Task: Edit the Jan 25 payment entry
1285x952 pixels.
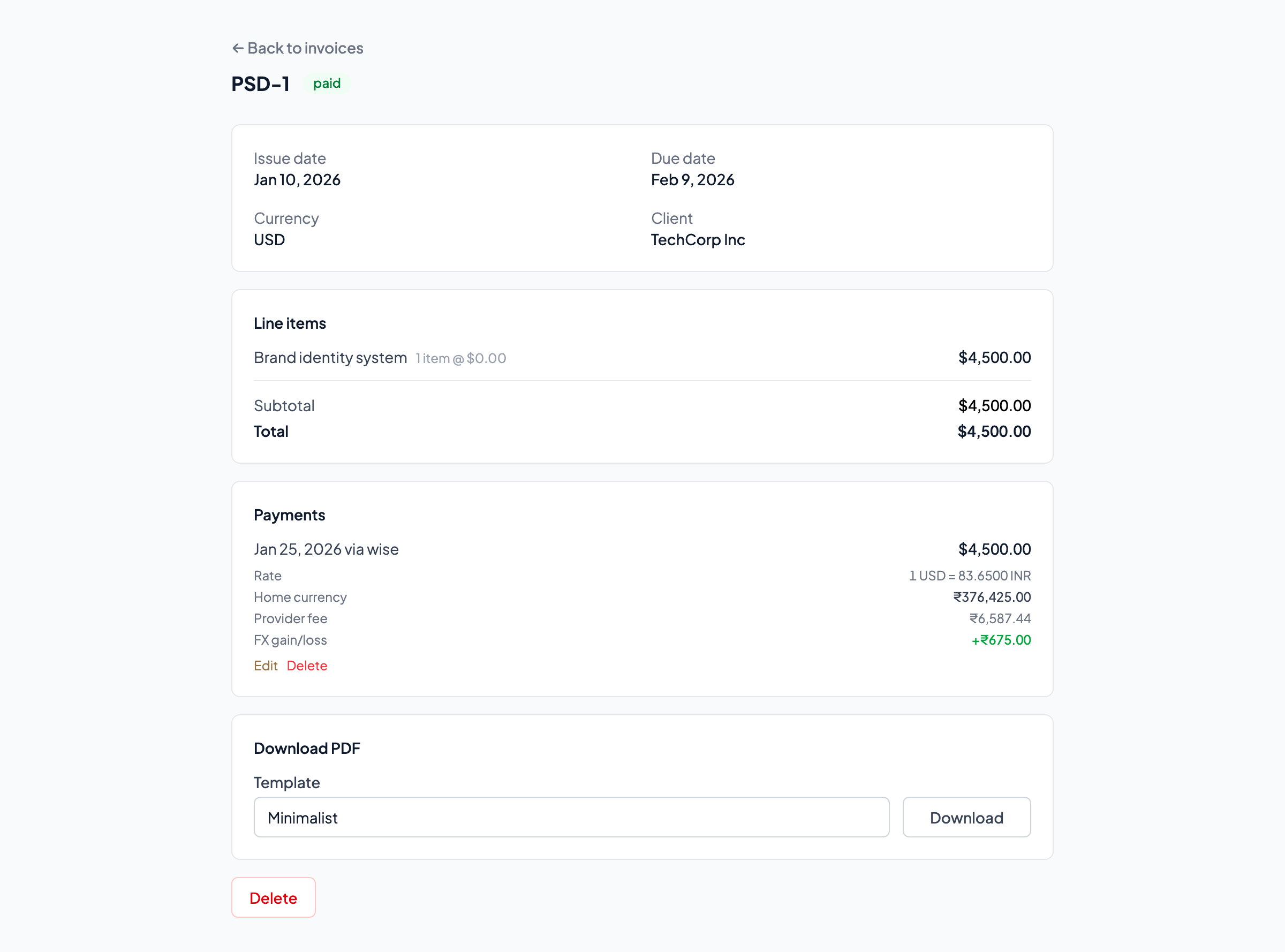Action: point(266,666)
